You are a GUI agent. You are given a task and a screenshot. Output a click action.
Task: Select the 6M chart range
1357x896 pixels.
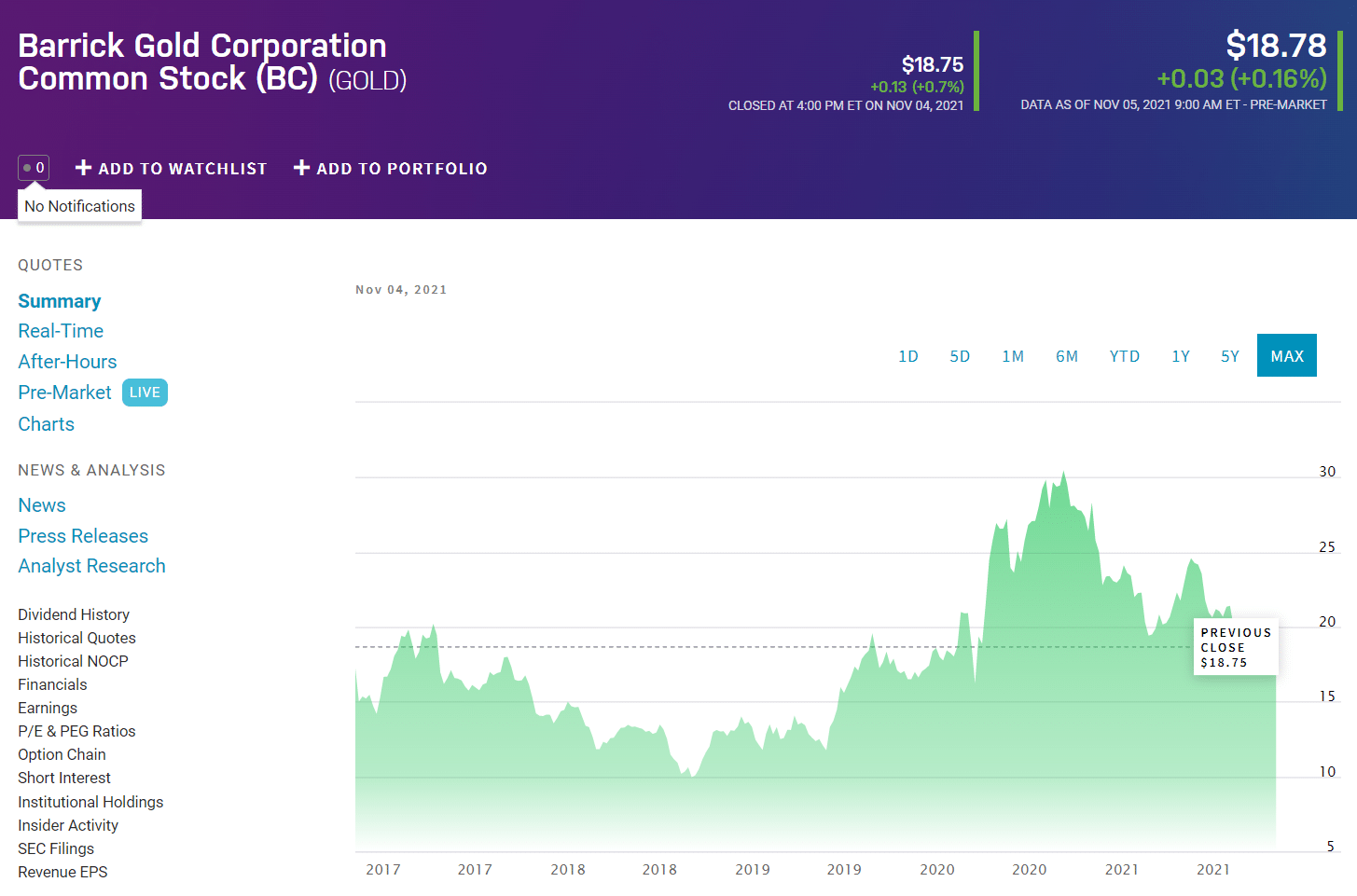click(x=1067, y=356)
